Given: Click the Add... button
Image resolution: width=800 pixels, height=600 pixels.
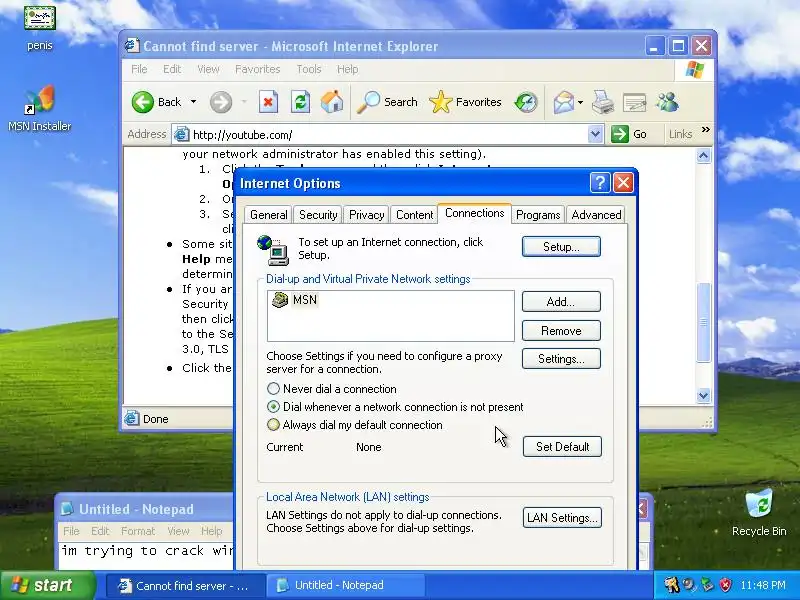Looking at the screenshot, I should tap(561, 302).
